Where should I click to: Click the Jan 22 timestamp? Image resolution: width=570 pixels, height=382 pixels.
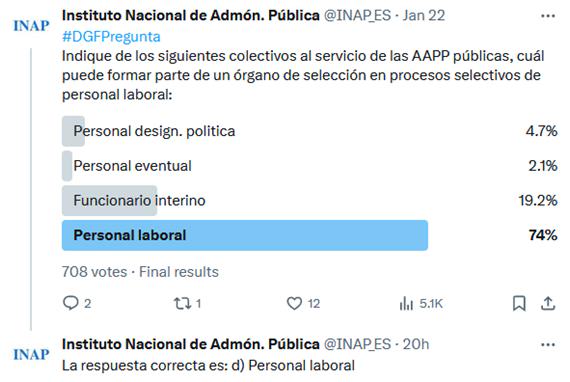tap(424, 16)
